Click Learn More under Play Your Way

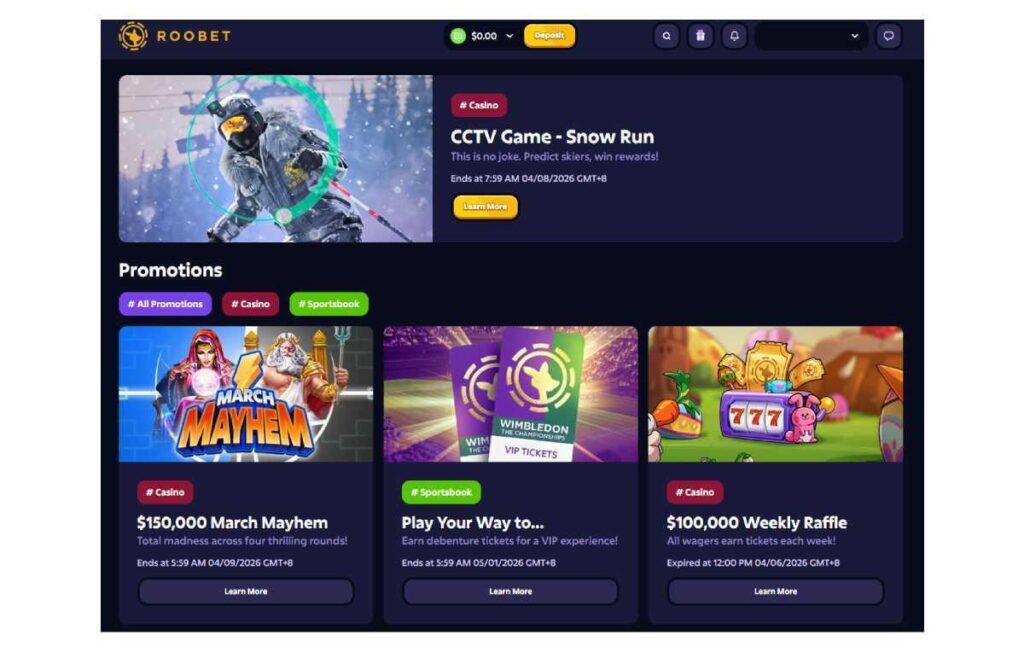click(x=511, y=591)
